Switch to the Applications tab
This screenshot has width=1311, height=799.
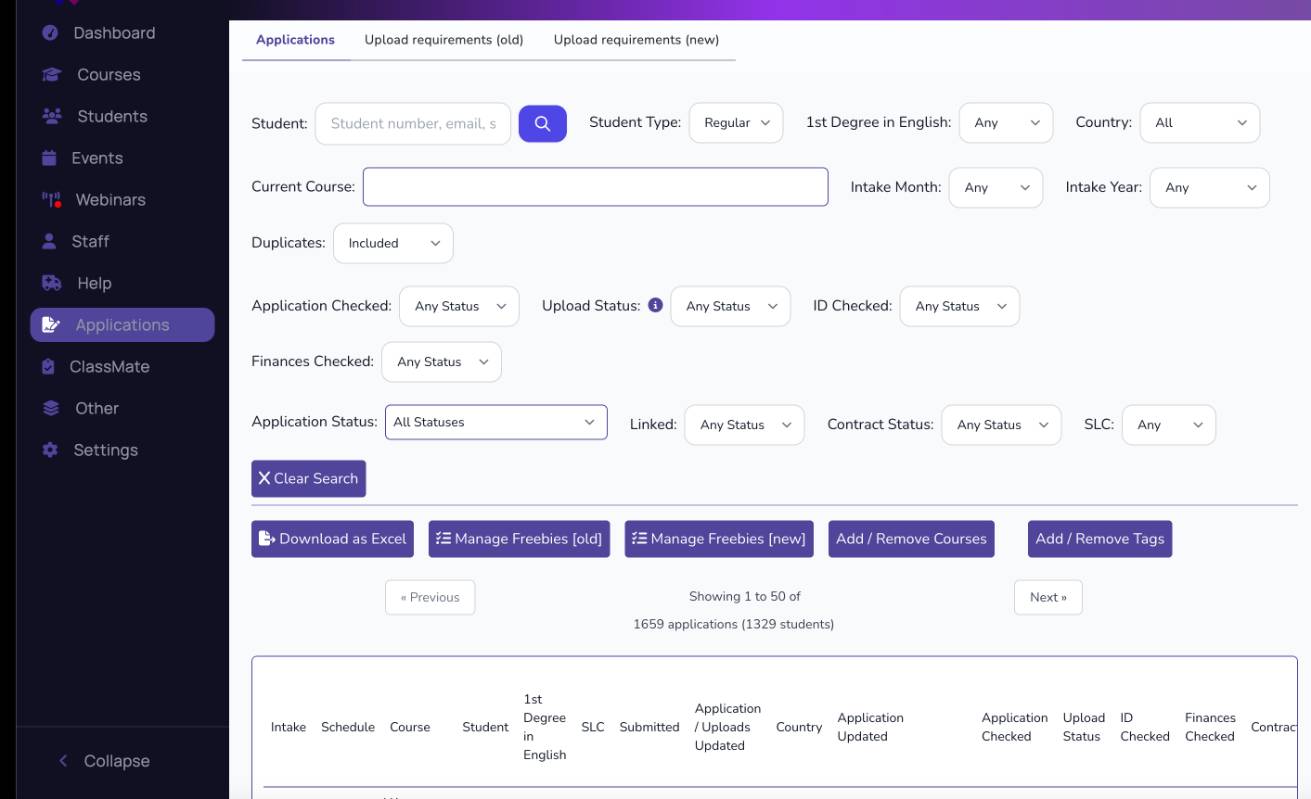tap(296, 40)
